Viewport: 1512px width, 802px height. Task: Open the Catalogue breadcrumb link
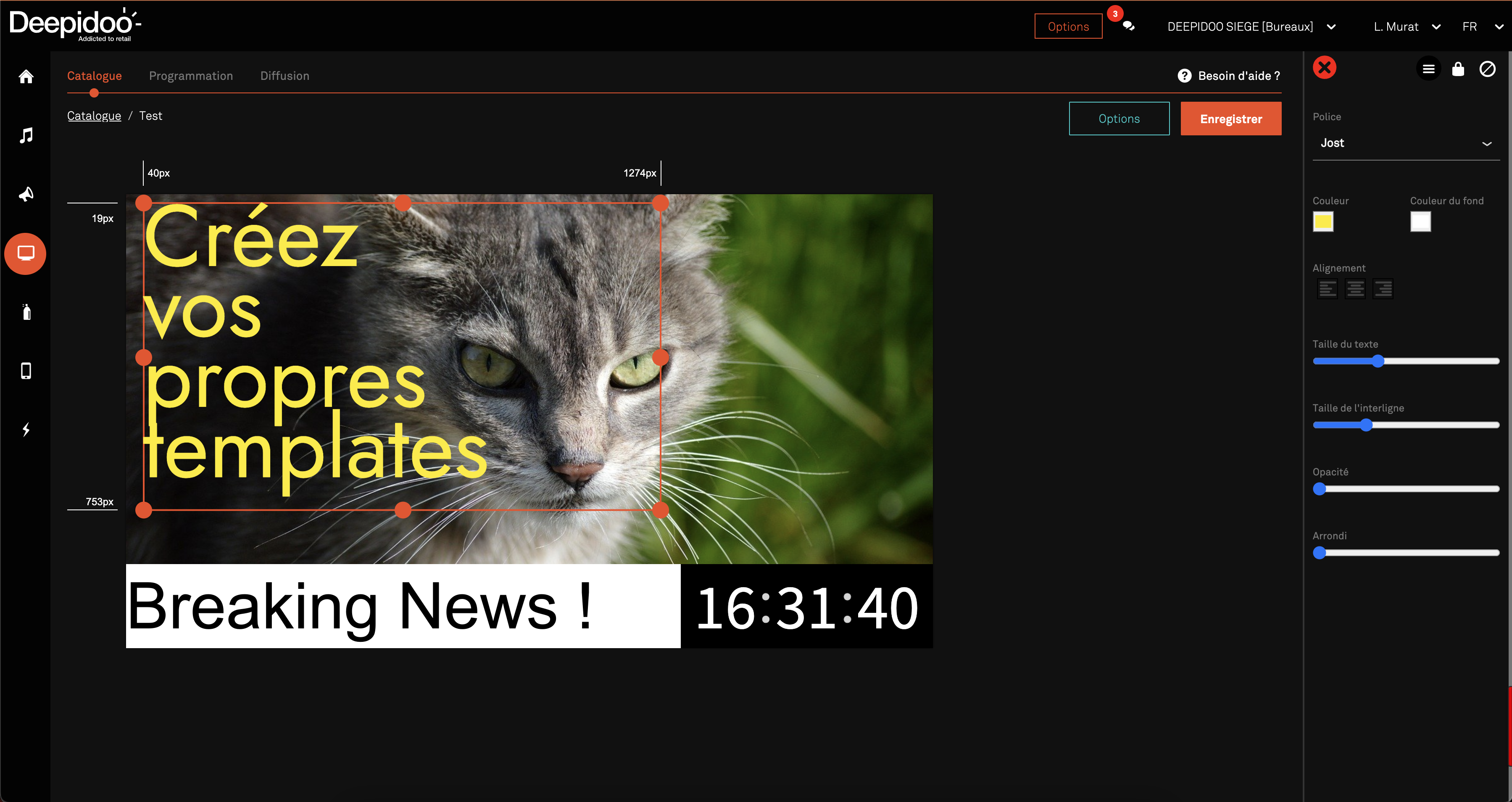[94, 116]
